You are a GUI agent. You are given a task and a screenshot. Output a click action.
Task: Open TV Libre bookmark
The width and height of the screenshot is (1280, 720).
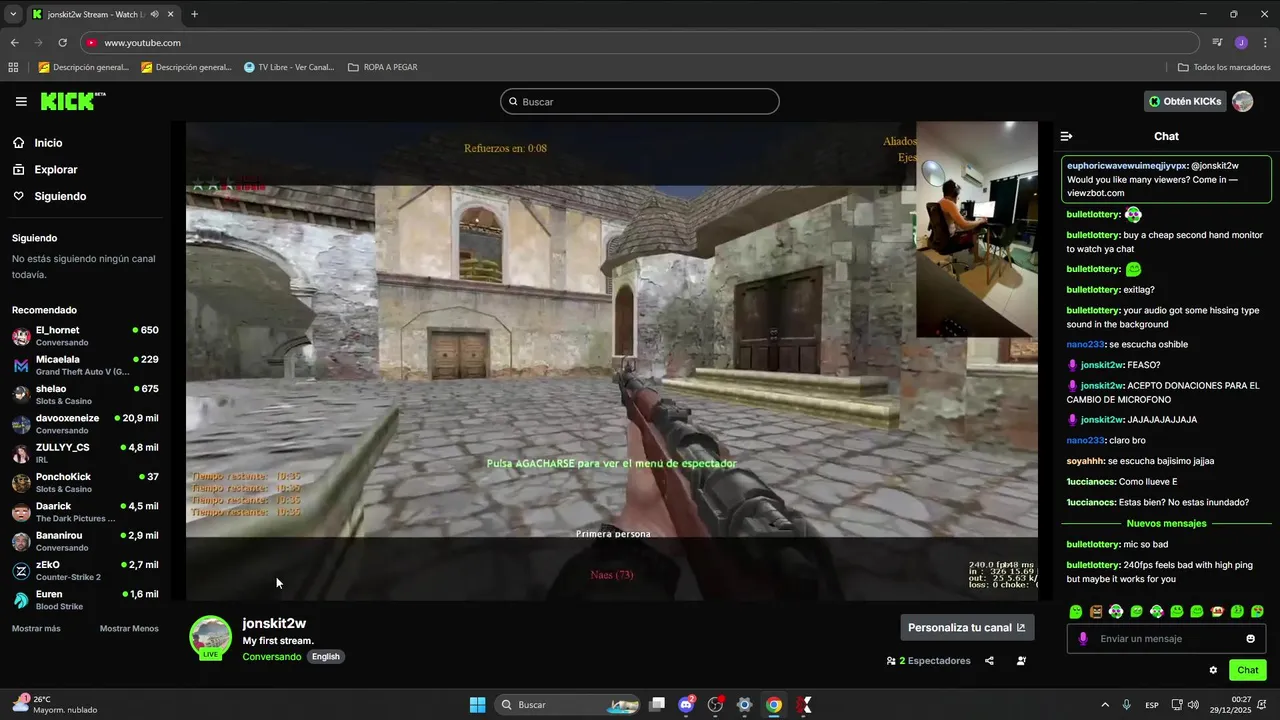289,67
